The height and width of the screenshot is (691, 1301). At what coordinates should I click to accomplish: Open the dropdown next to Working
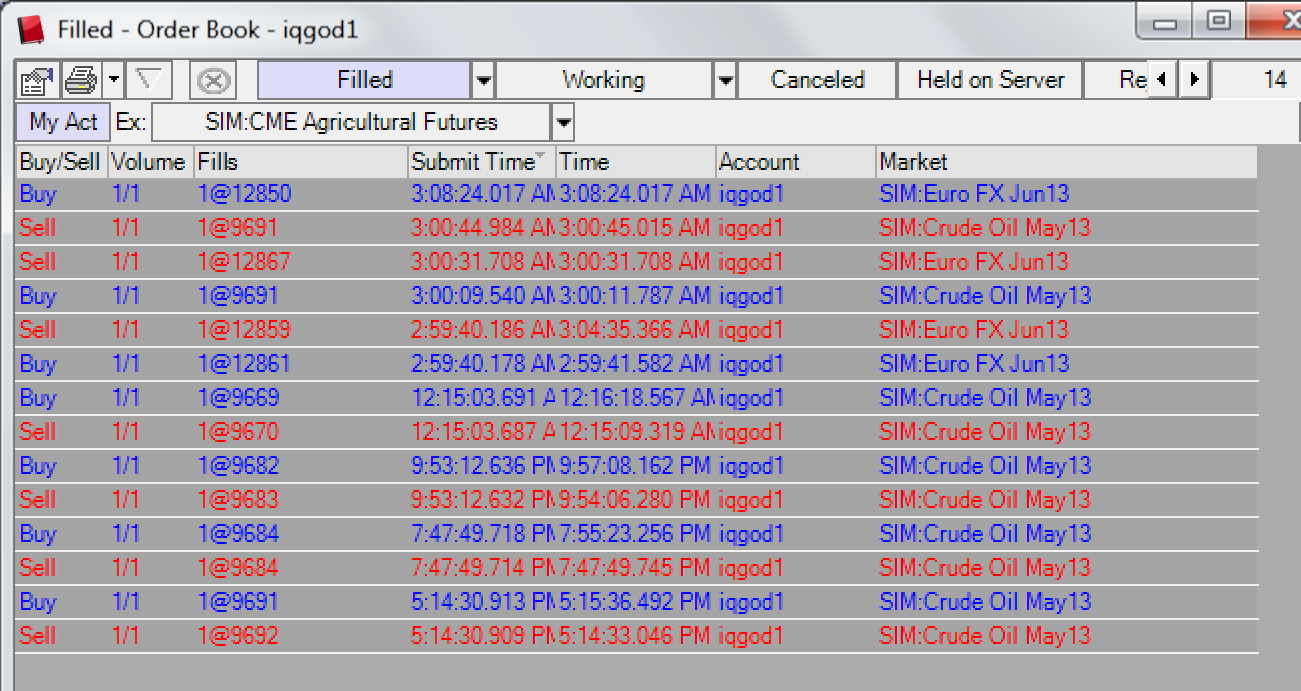tap(726, 80)
